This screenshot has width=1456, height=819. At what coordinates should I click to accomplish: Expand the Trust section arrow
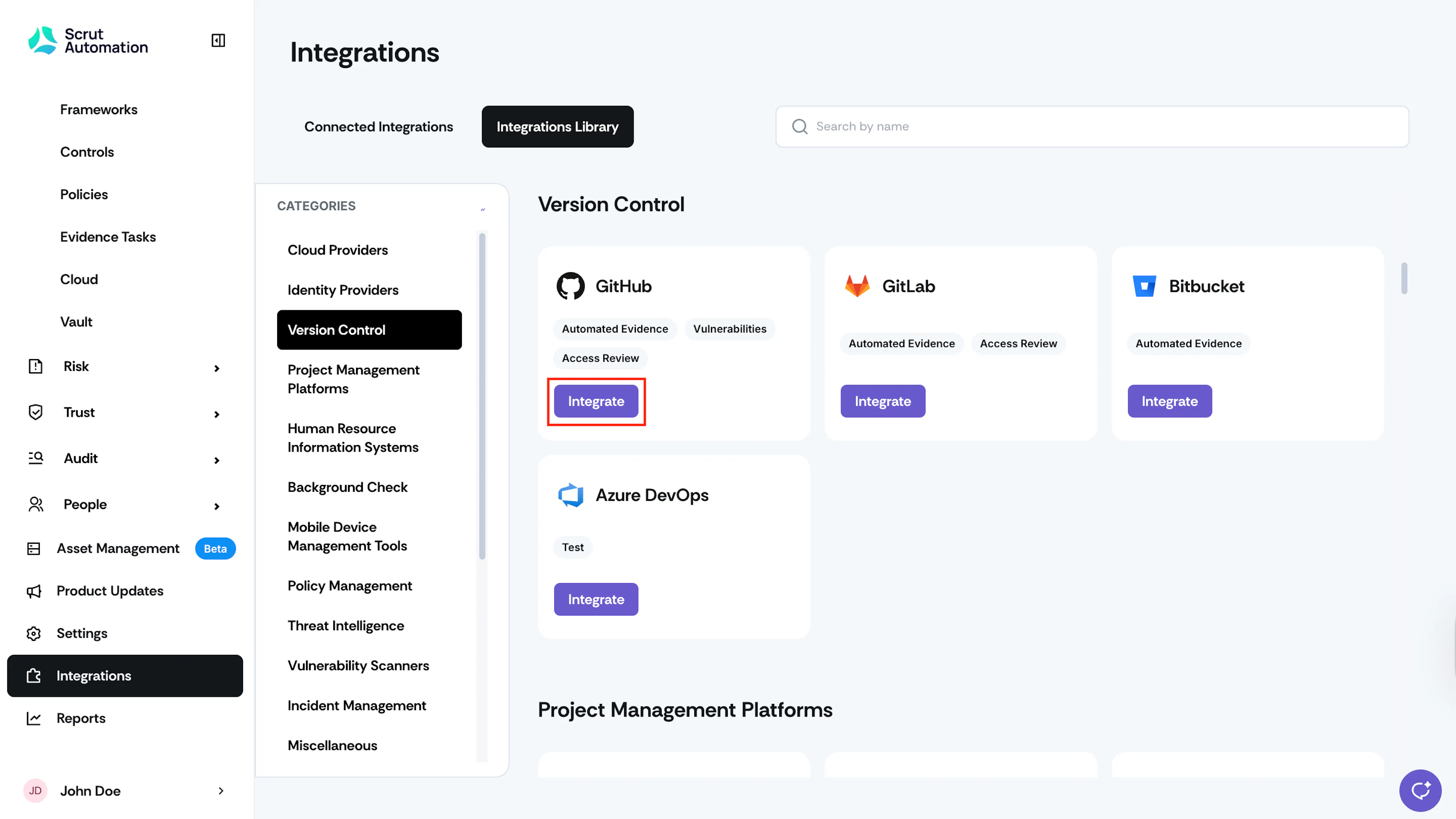(217, 414)
